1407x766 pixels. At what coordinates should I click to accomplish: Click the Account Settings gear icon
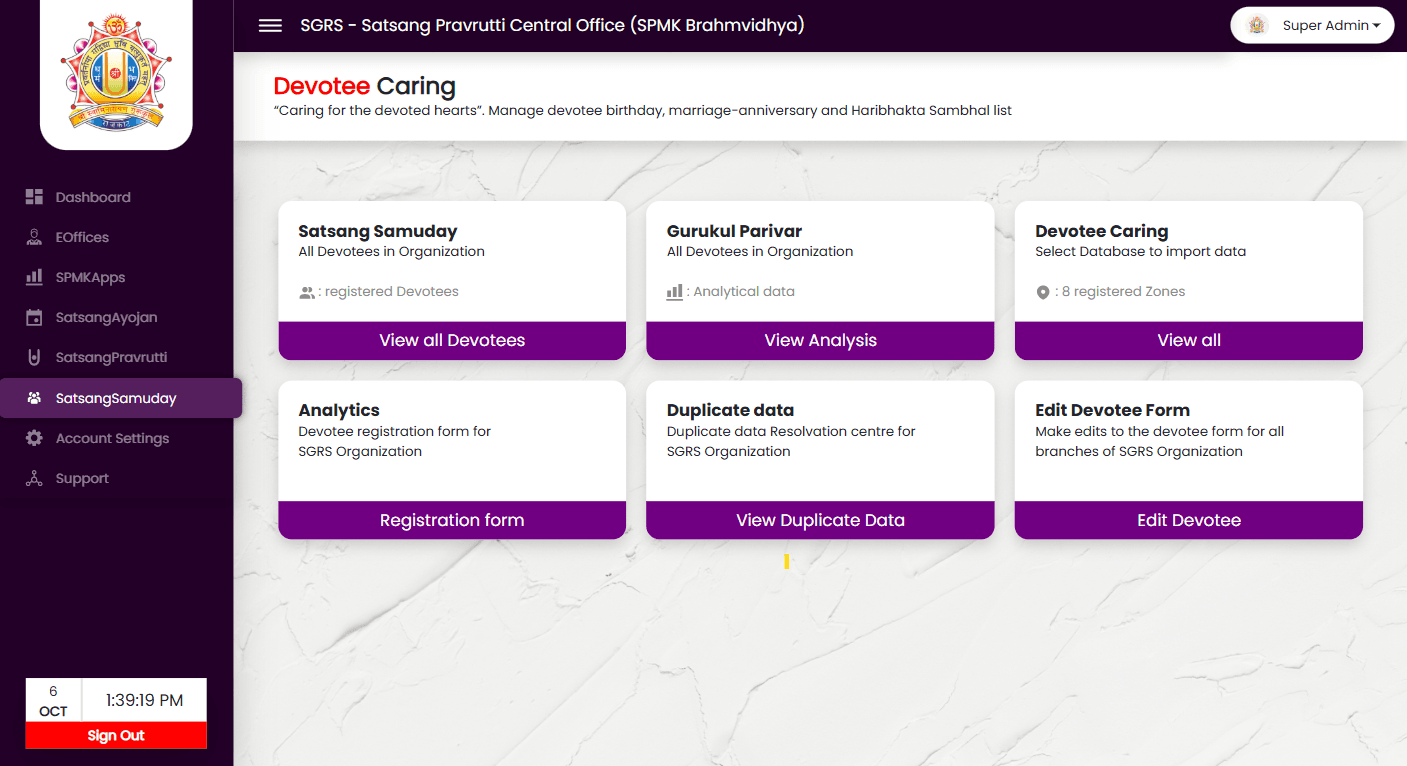34,438
